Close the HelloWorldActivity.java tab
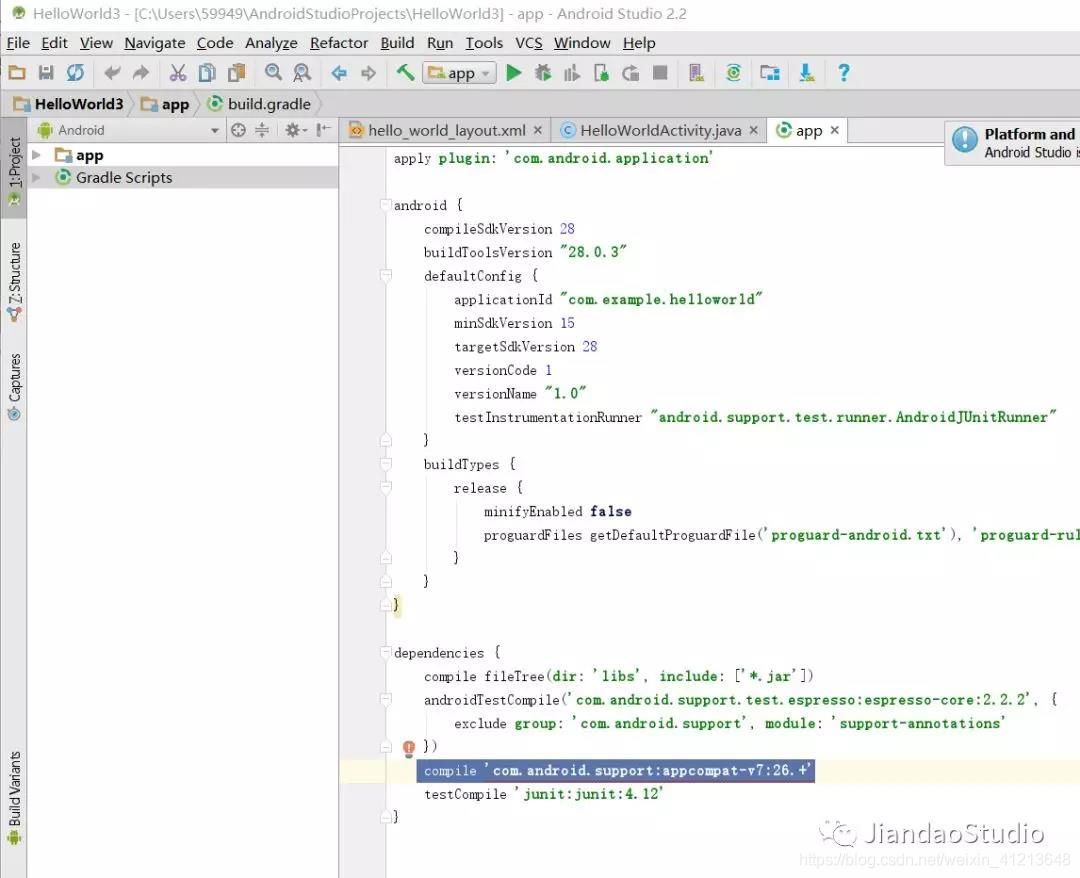Screen dimensions: 1080x878 (754, 130)
